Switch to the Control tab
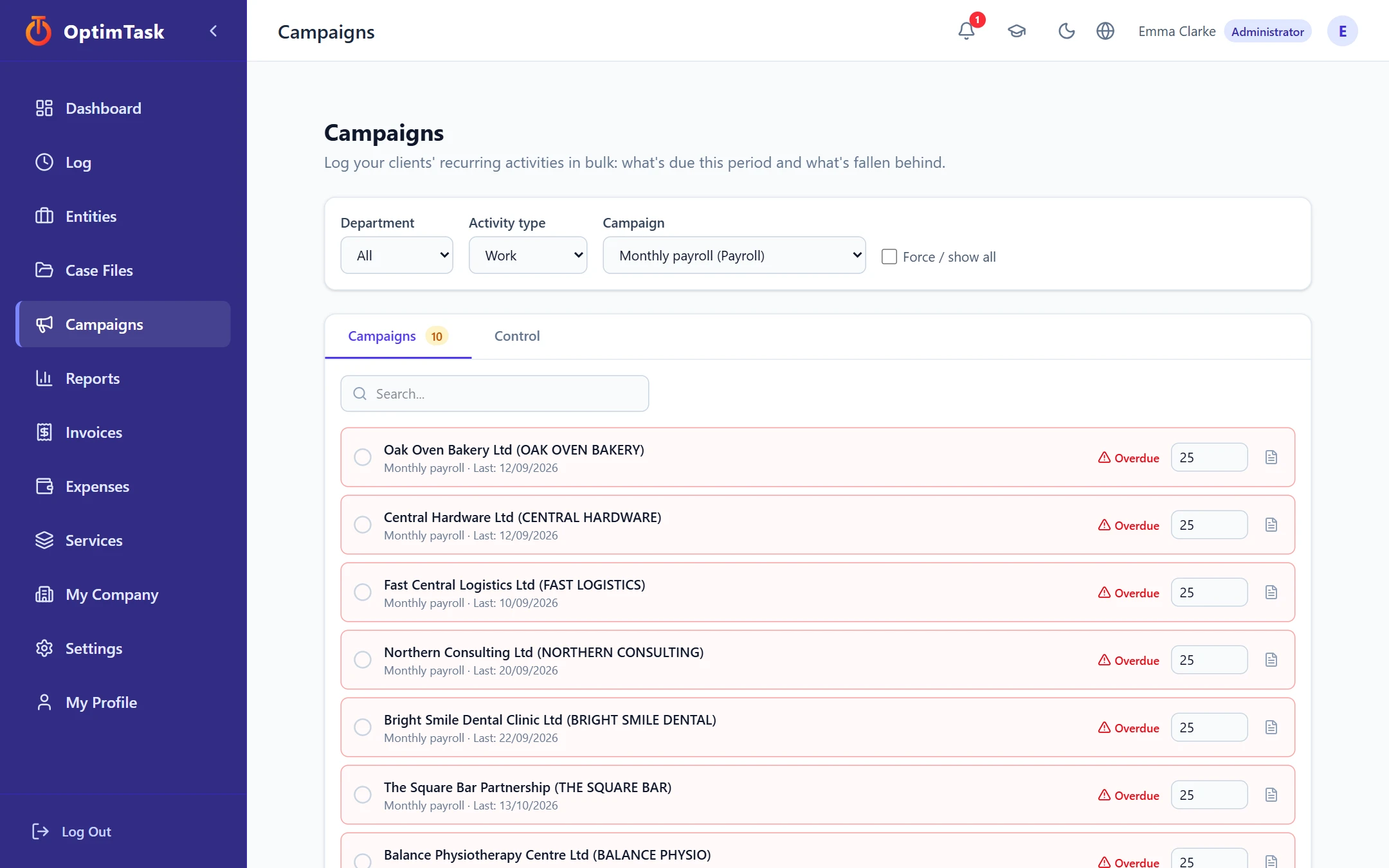Screen dimensions: 1389x868 tap(517, 336)
